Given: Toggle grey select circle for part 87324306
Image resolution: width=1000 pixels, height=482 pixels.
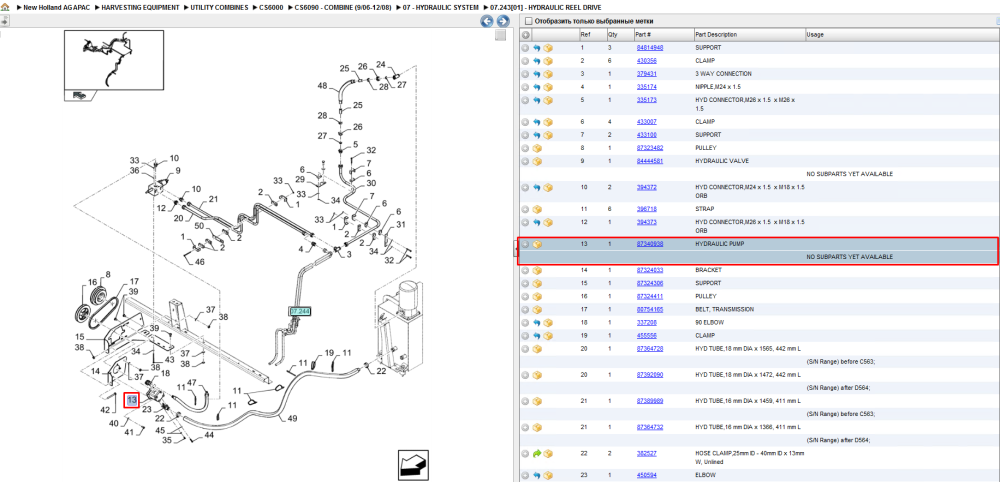Looking at the screenshot, I should [526, 283].
